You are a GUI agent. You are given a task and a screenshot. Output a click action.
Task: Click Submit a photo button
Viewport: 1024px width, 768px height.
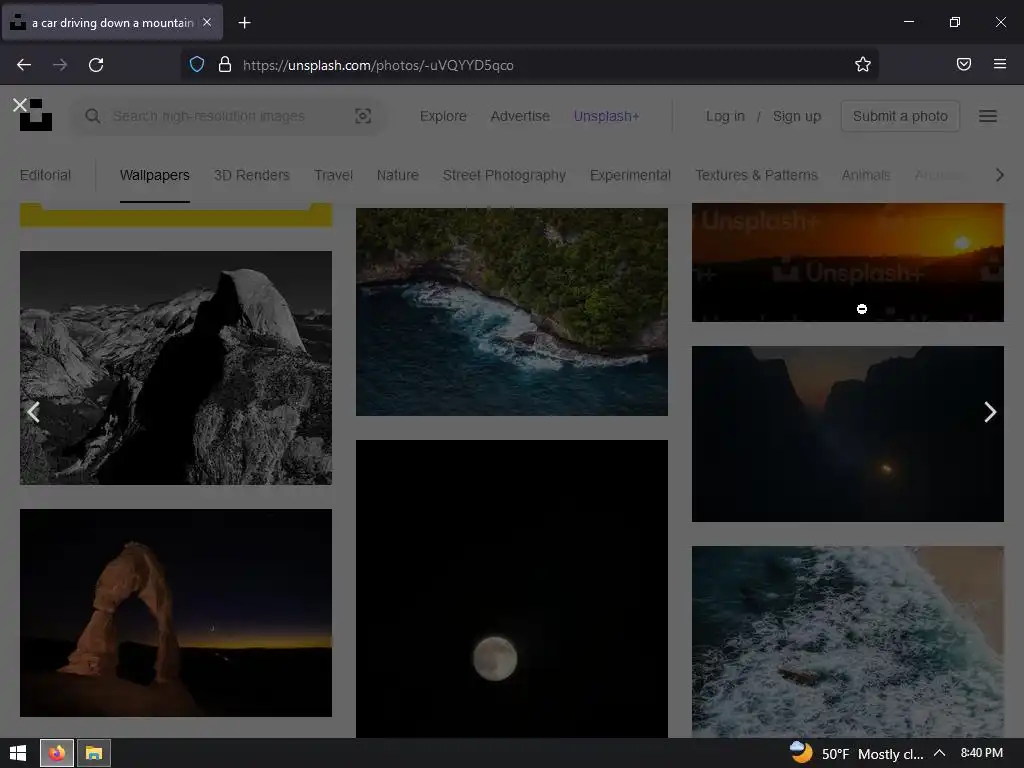[900, 116]
